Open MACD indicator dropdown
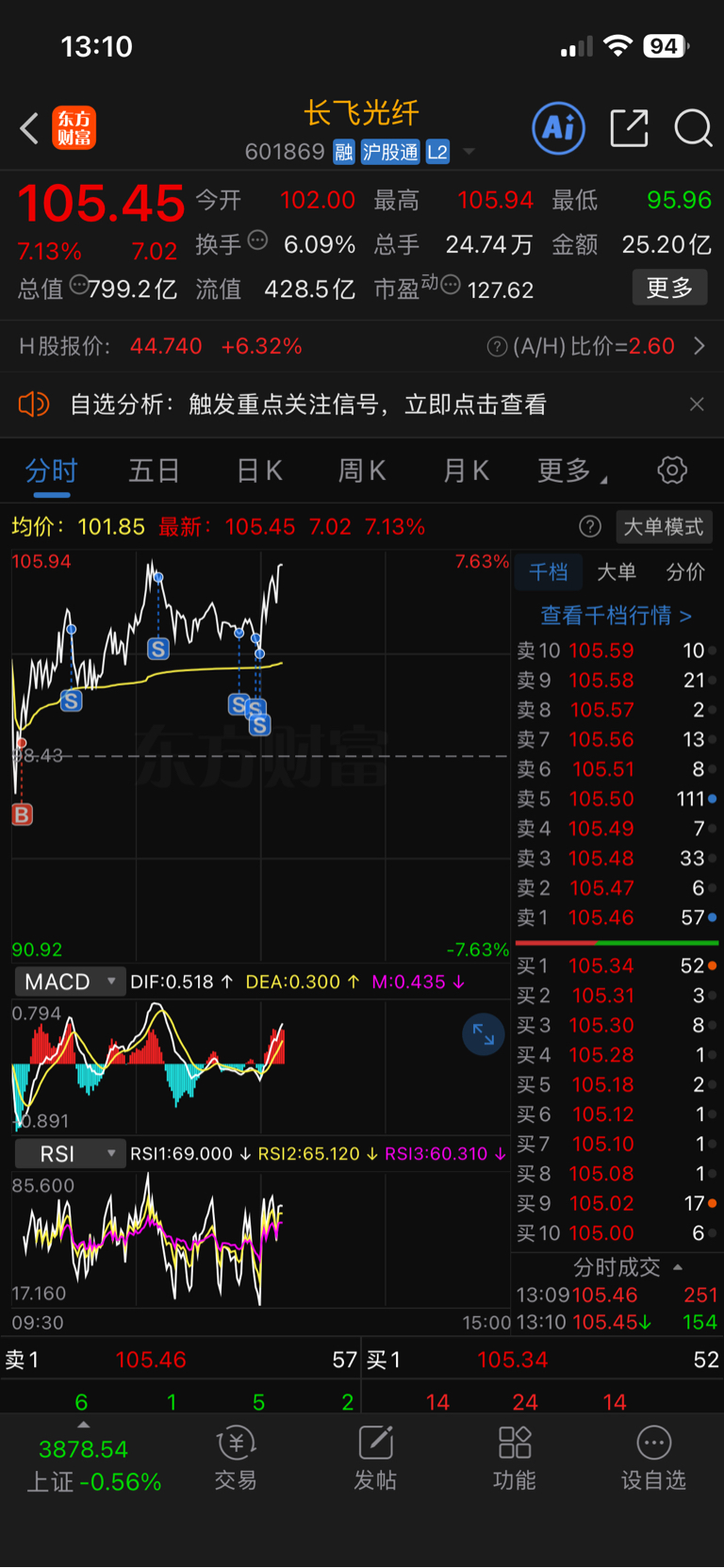Screen dimensions: 724x1568 (x=71, y=982)
